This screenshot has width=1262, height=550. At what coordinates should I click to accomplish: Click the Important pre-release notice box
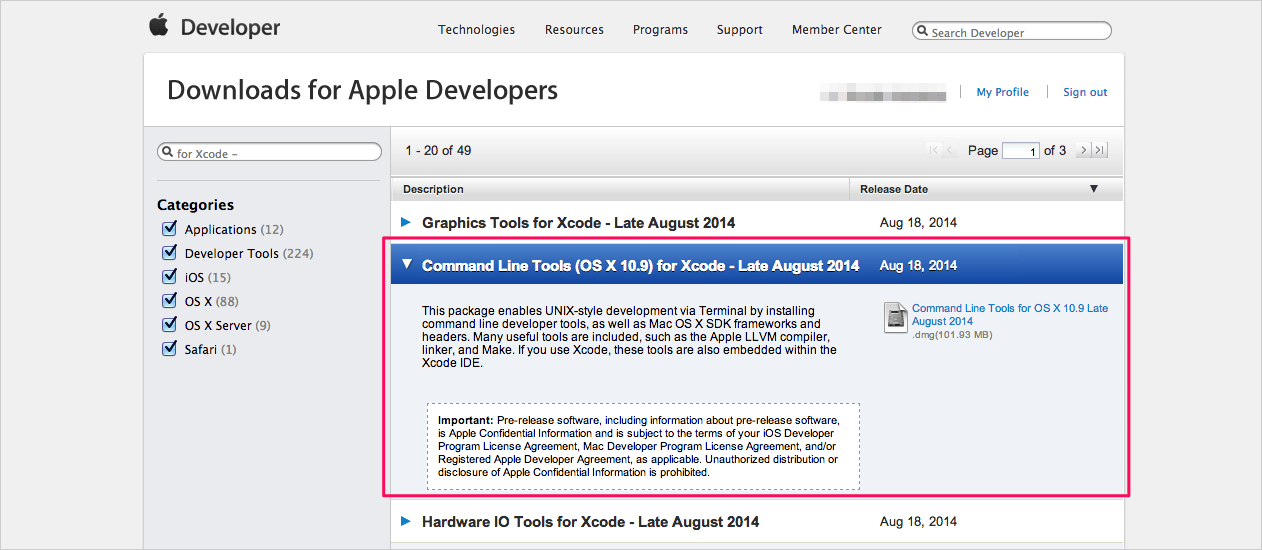coord(643,446)
